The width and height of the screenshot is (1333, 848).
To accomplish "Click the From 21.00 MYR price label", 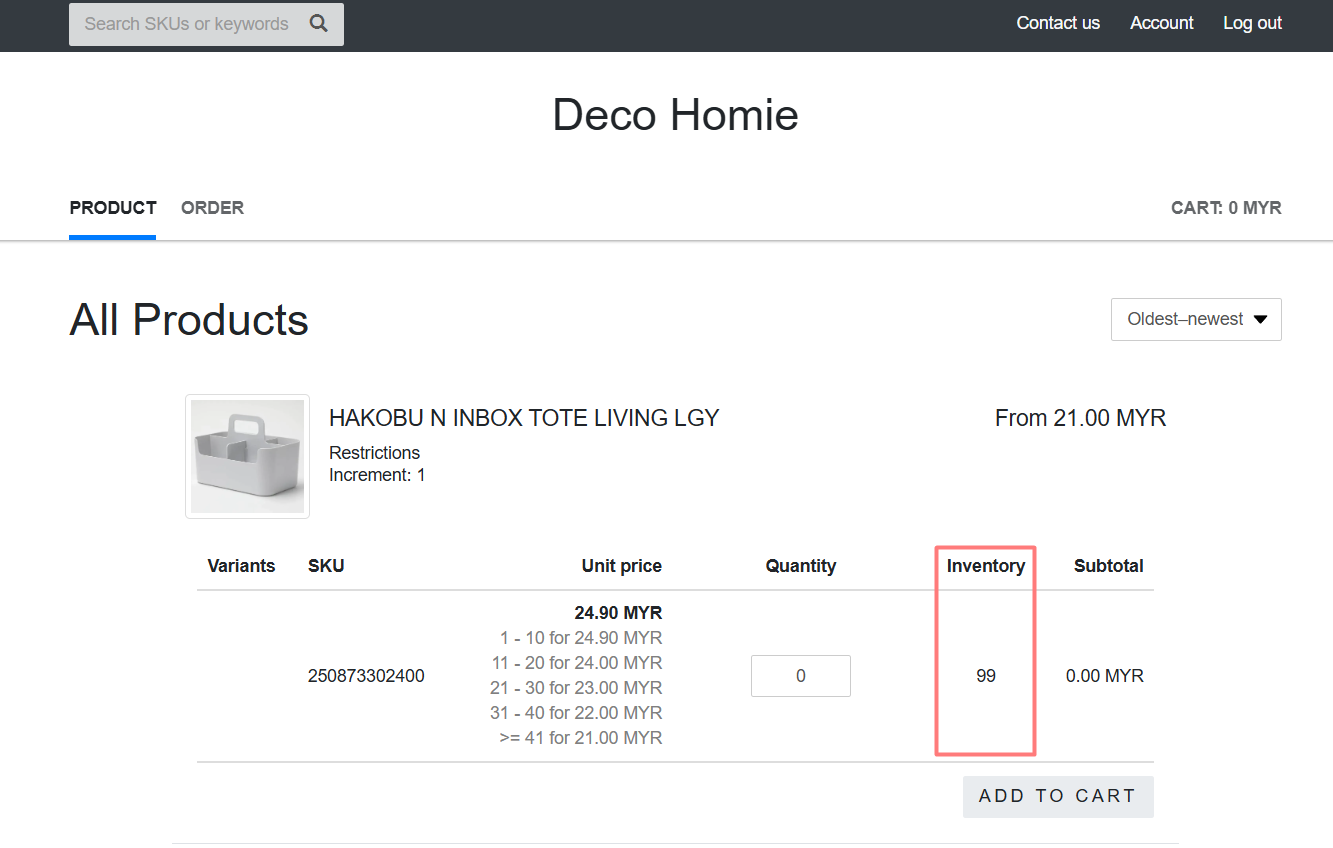I will 1080,418.
